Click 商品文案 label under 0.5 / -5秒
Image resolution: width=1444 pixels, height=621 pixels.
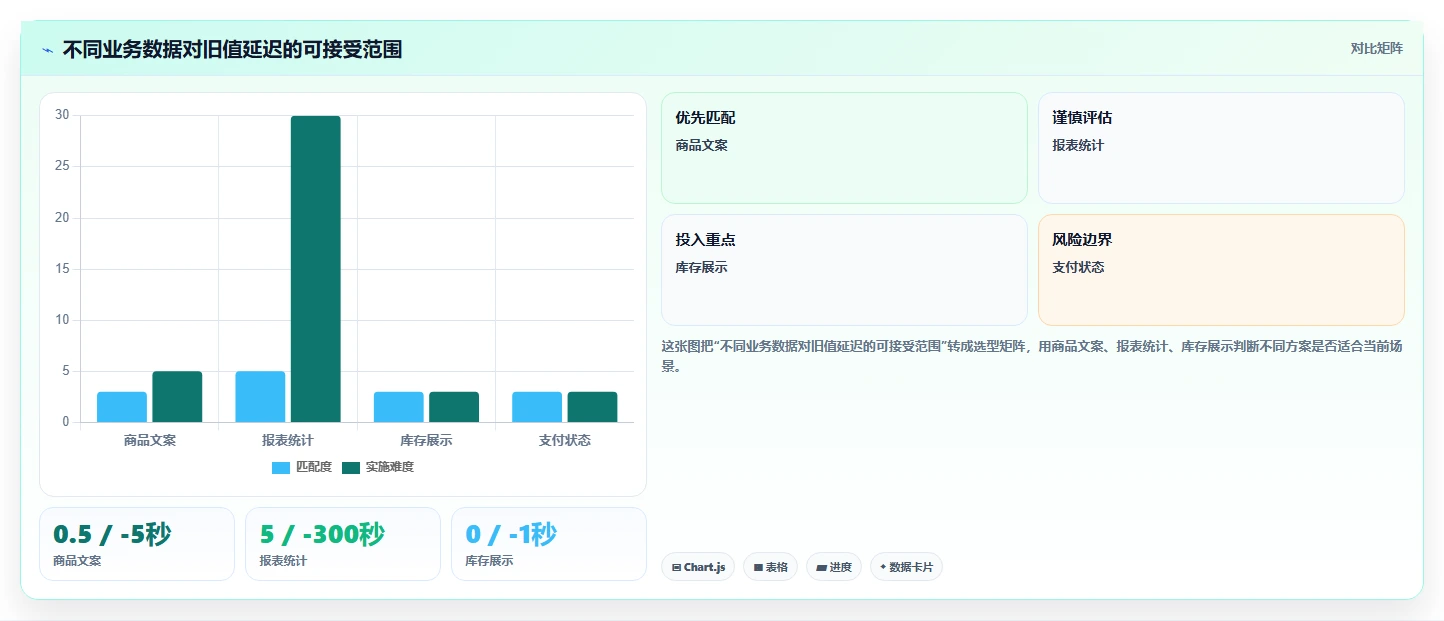(77, 561)
